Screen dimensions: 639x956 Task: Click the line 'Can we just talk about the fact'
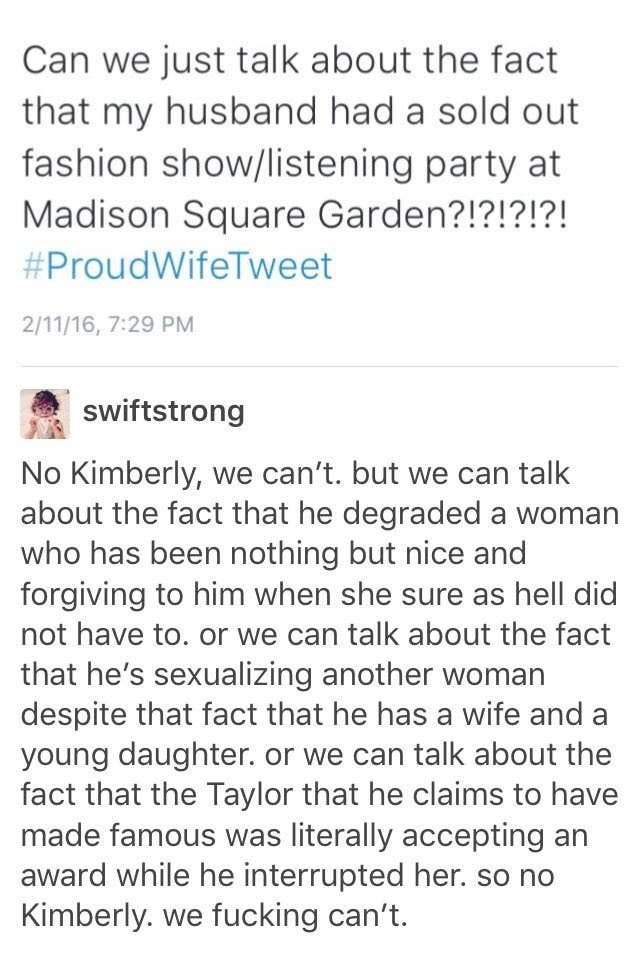[290, 60]
